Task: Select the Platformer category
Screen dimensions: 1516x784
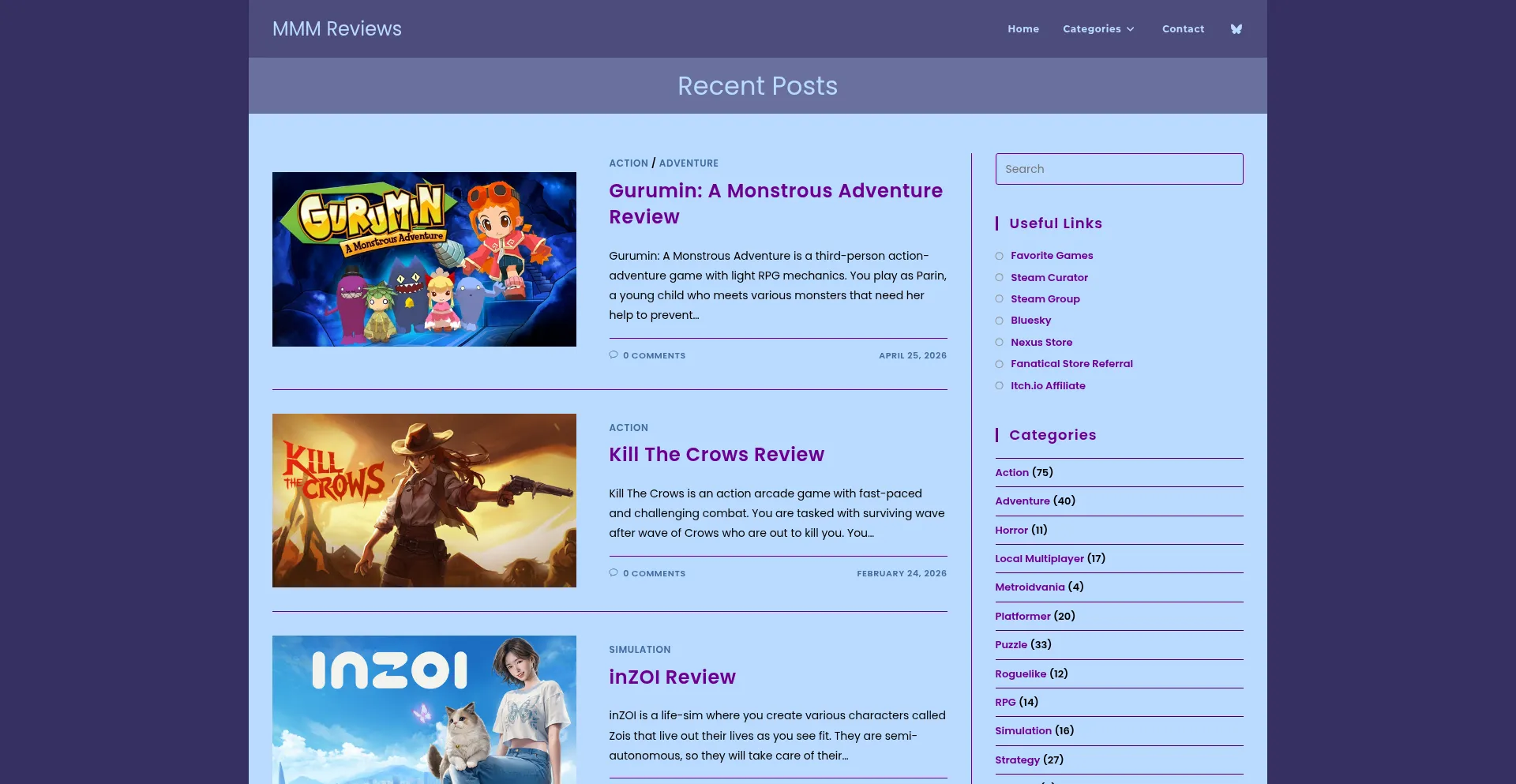Action: [x=1023, y=616]
